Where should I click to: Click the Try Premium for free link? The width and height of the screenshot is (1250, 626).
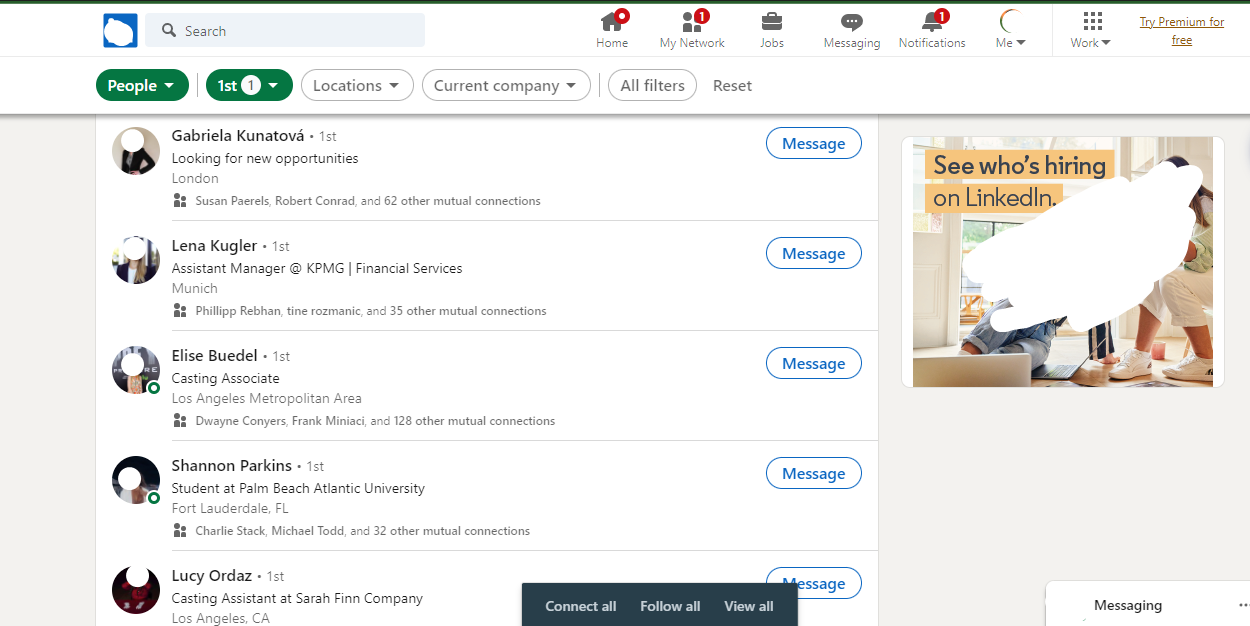click(x=1182, y=31)
